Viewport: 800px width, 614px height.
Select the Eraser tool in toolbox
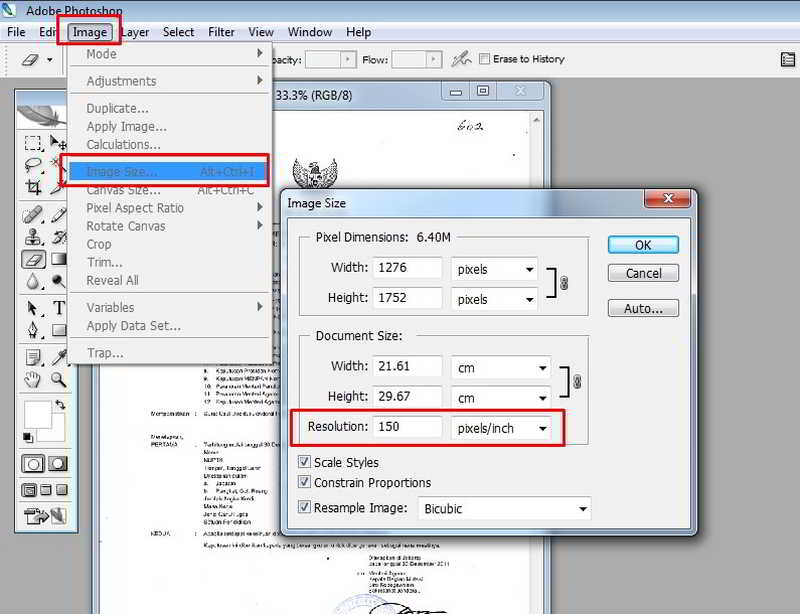33,259
